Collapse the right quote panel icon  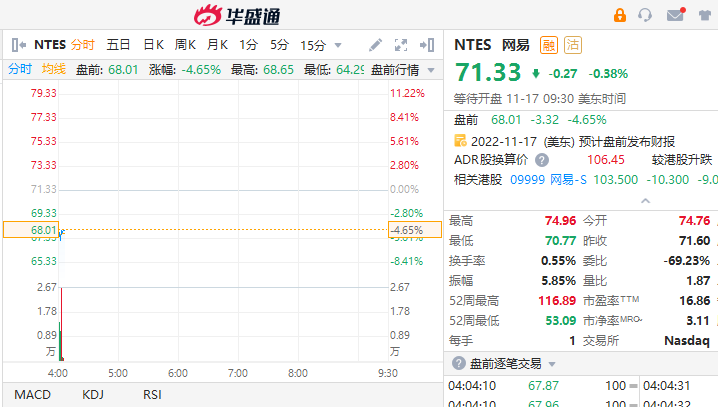pyautogui.click(x=427, y=45)
